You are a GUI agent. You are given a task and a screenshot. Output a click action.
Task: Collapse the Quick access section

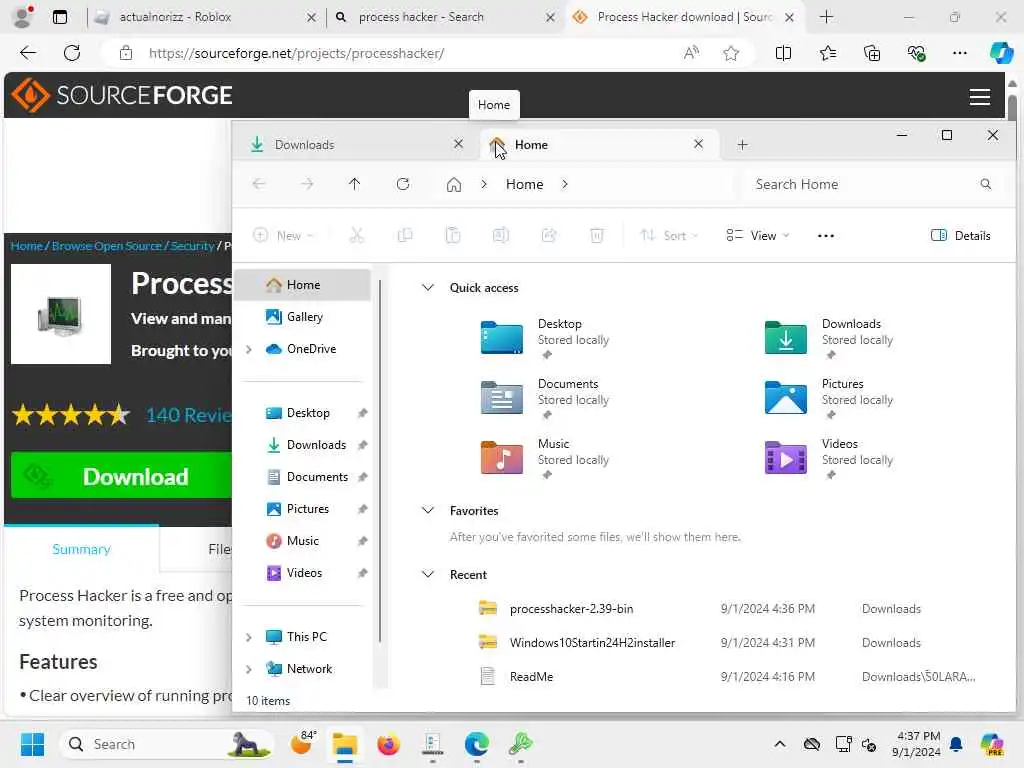click(428, 287)
